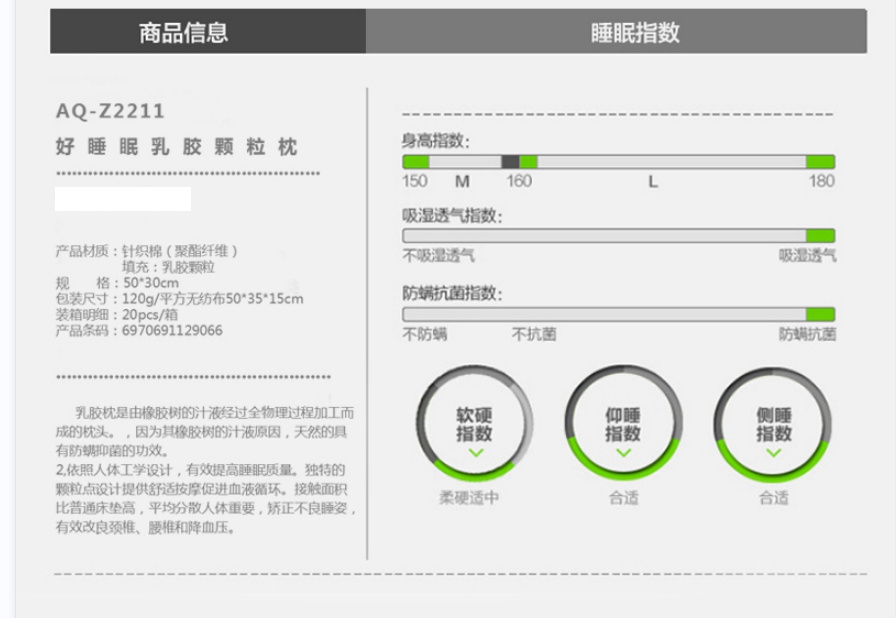896x618 pixels.
Task: Click the 软硬指数 circular gauge
Action: point(475,423)
